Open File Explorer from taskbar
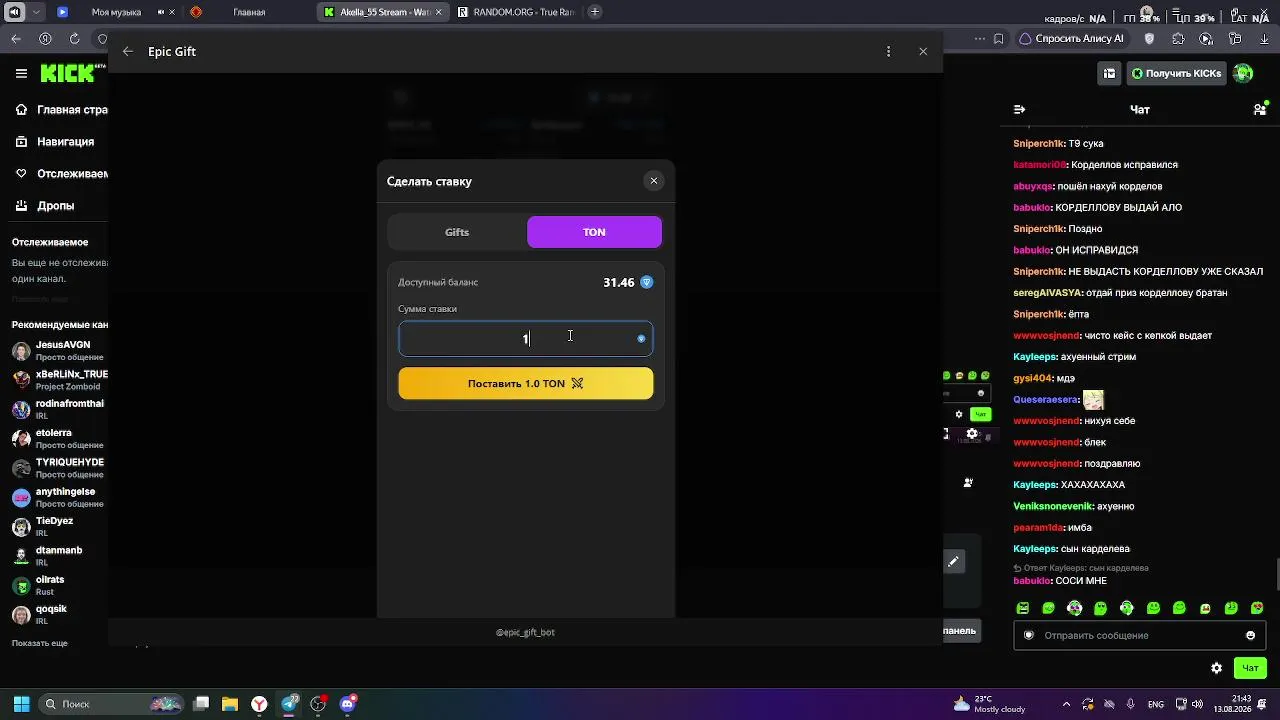1280x720 pixels. pyautogui.click(x=230, y=704)
